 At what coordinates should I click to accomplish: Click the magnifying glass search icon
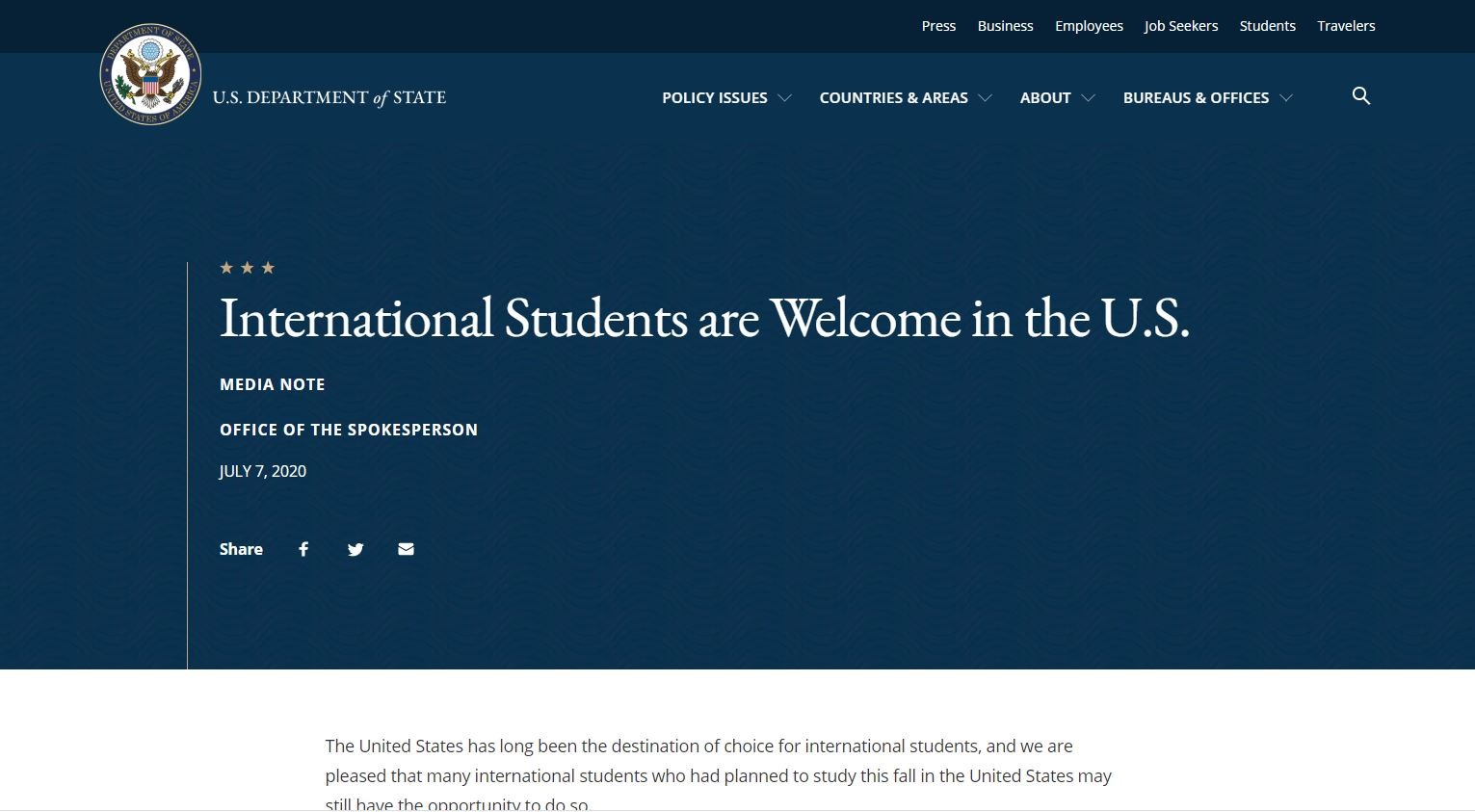pos(1360,95)
